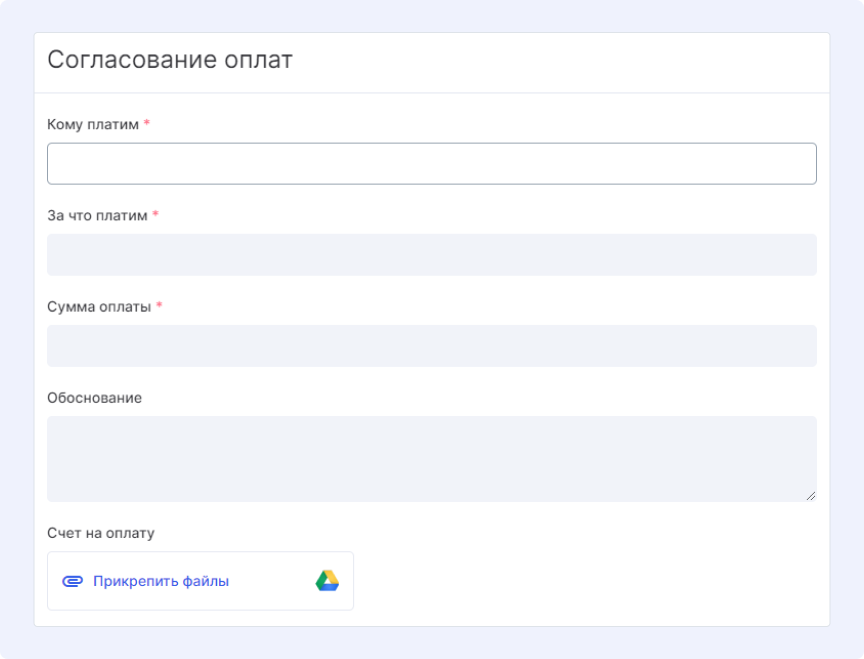Viewport: 864px width, 659px height.
Task: Select the "Сумма оплаты" input field
Action: click(431, 346)
